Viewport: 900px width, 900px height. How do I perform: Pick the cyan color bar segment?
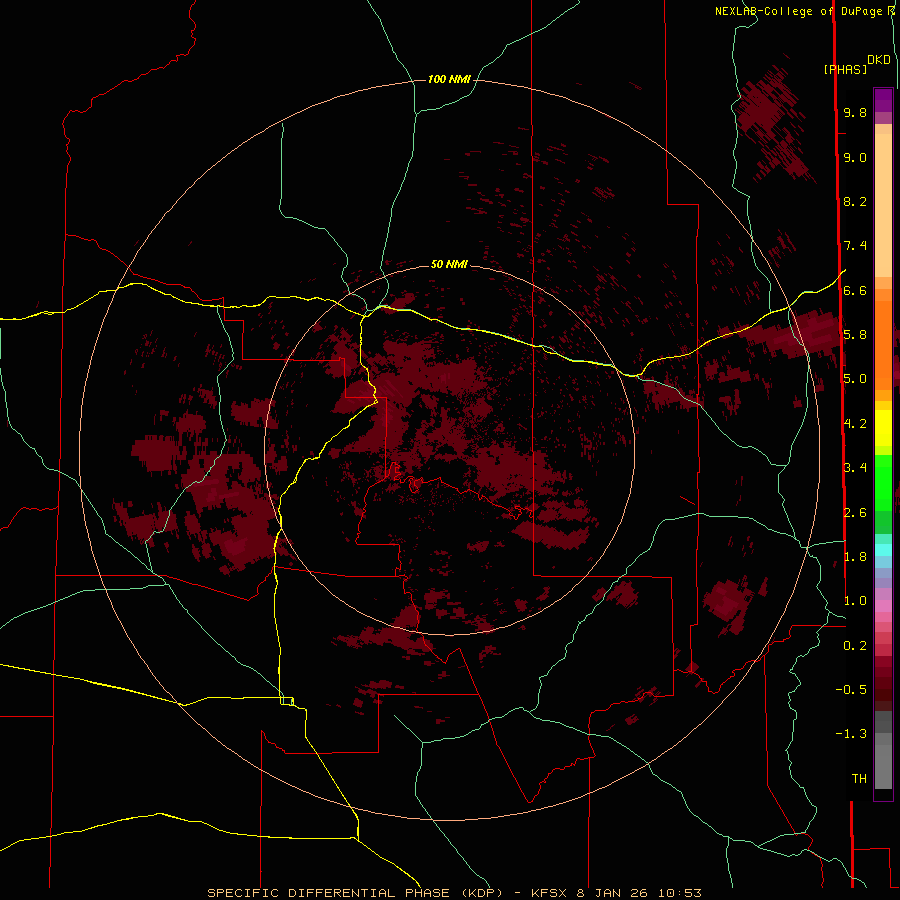coord(883,550)
